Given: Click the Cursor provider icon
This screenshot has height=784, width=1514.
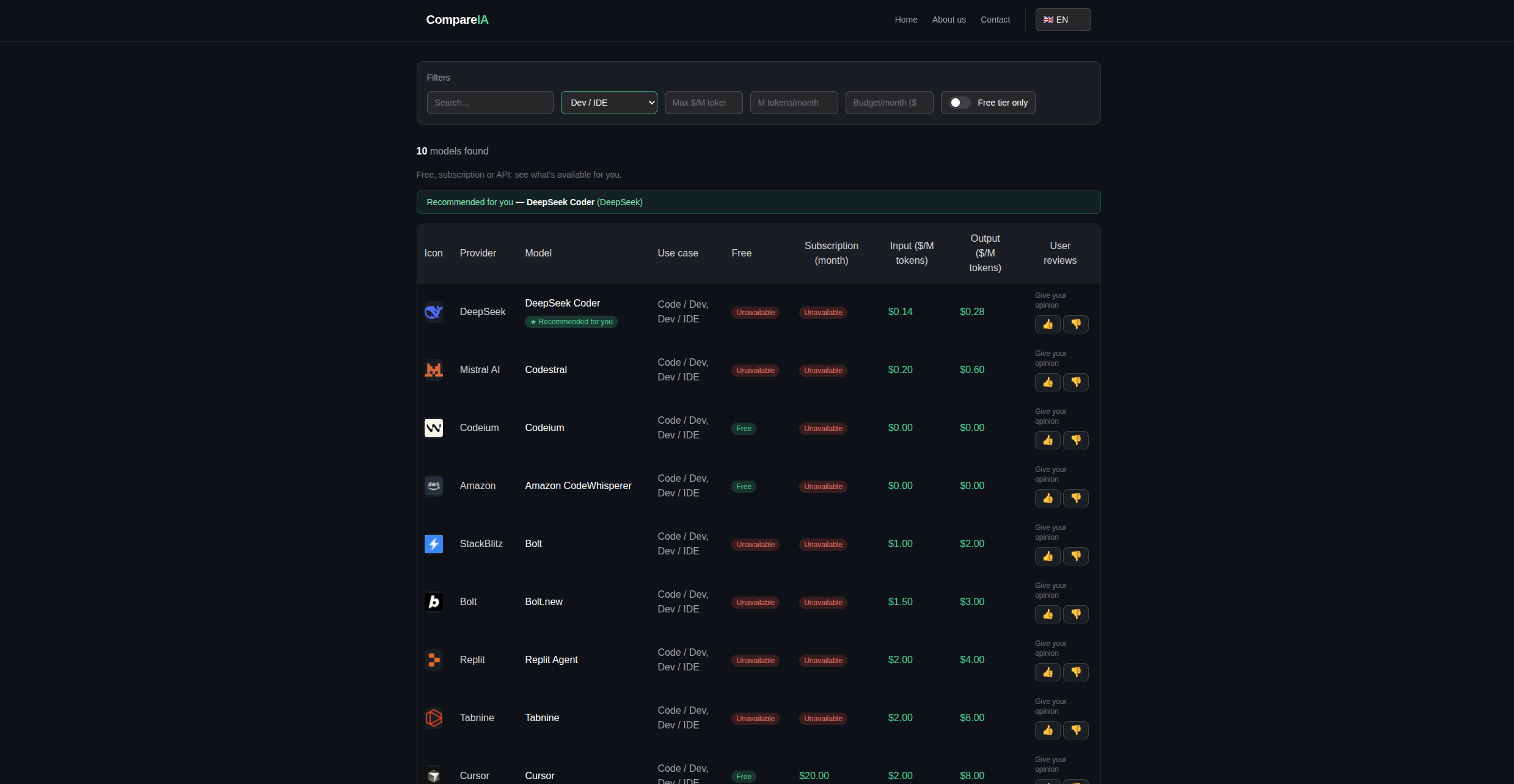Looking at the screenshot, I should pyautogui.click(x=434, y=774).
